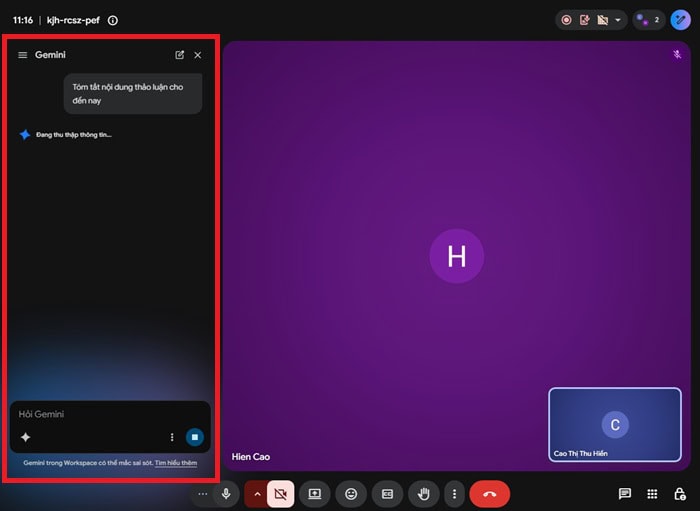Start a new Gemini chat with the edit icon
Screen dimensions: 700x511
[x=179, y=55]
